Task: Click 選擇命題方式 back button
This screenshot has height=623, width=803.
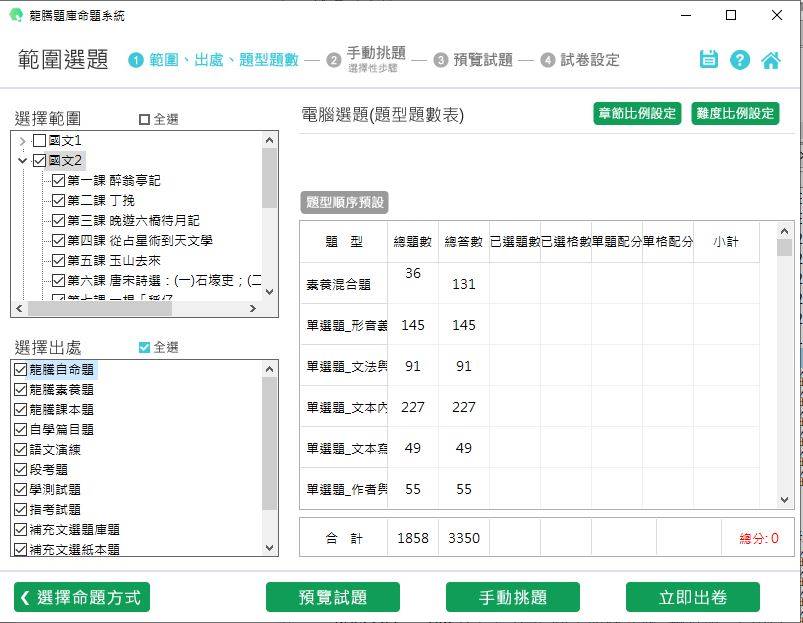Action: 82,597
